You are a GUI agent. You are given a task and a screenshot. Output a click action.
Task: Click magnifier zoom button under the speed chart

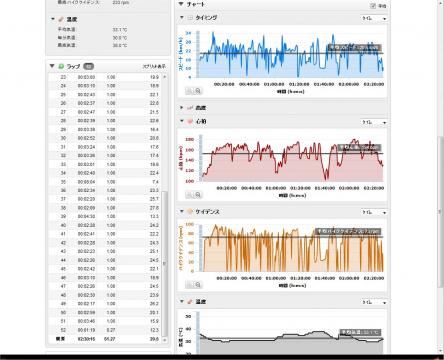[x=198, y=91]
